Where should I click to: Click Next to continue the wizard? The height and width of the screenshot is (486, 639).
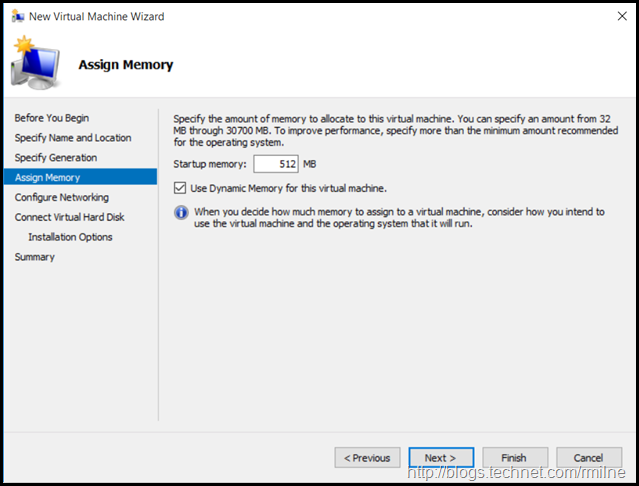point(441,458)
